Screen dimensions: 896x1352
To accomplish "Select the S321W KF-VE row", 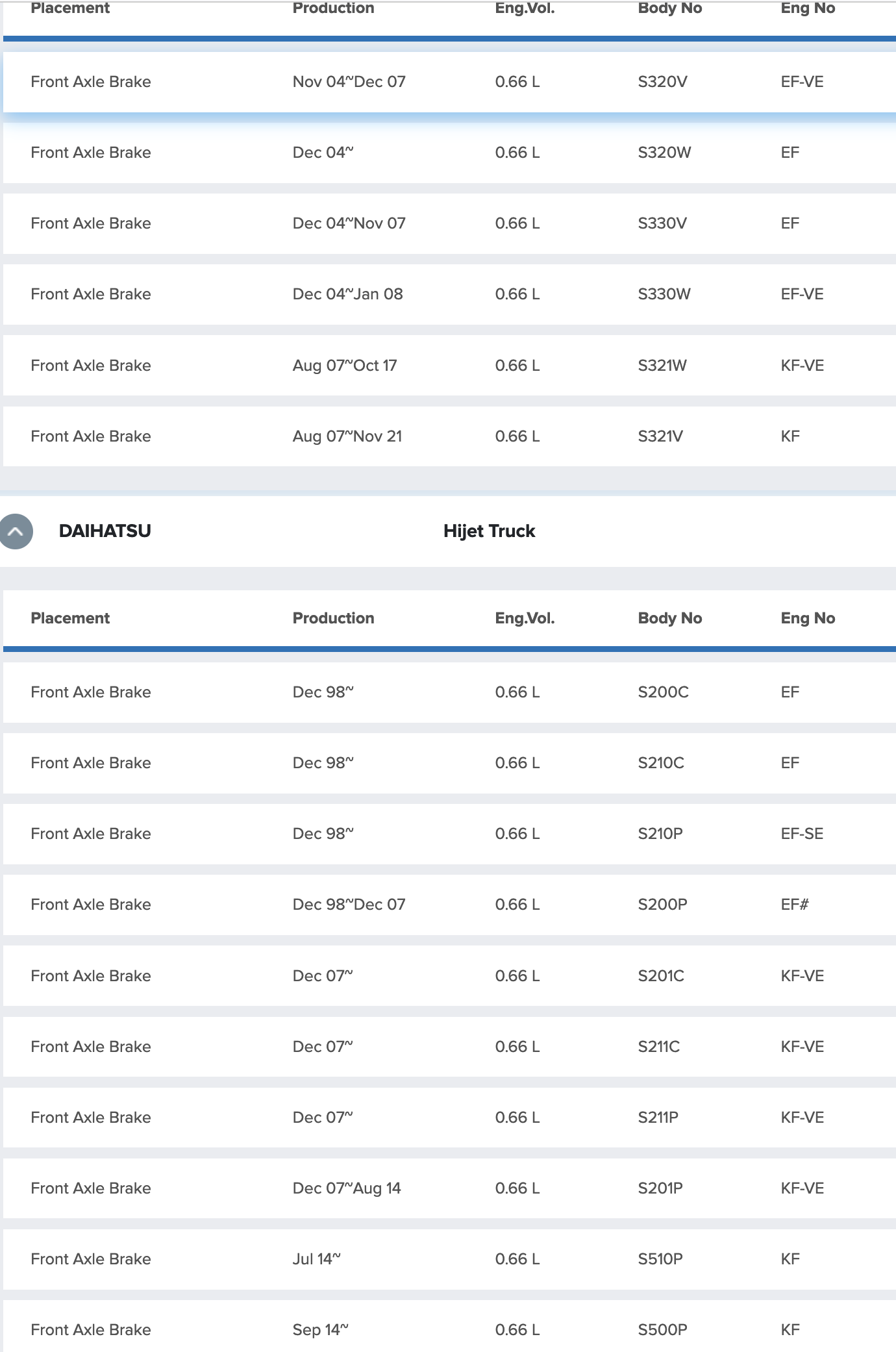I will coord(449,366).
